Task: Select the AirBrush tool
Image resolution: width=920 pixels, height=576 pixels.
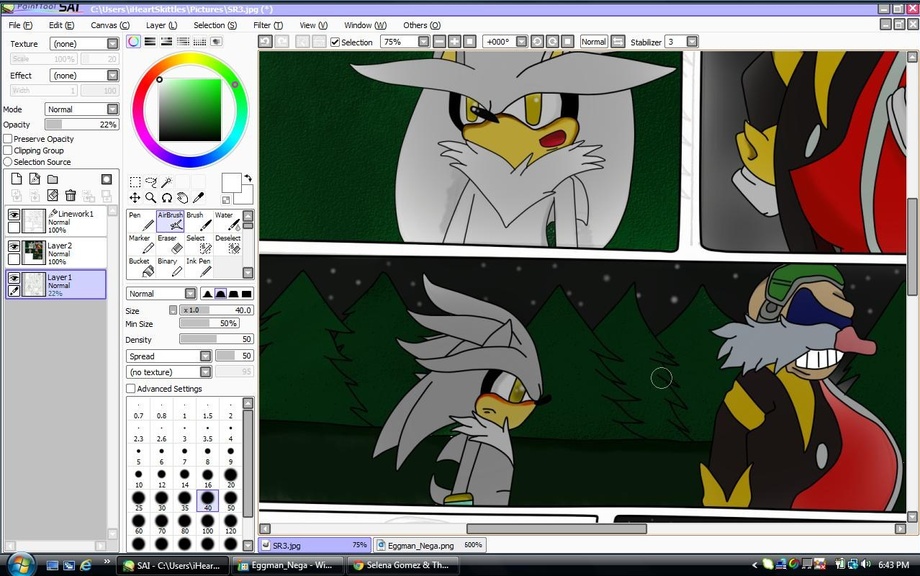Action: [x=170, y=221]
